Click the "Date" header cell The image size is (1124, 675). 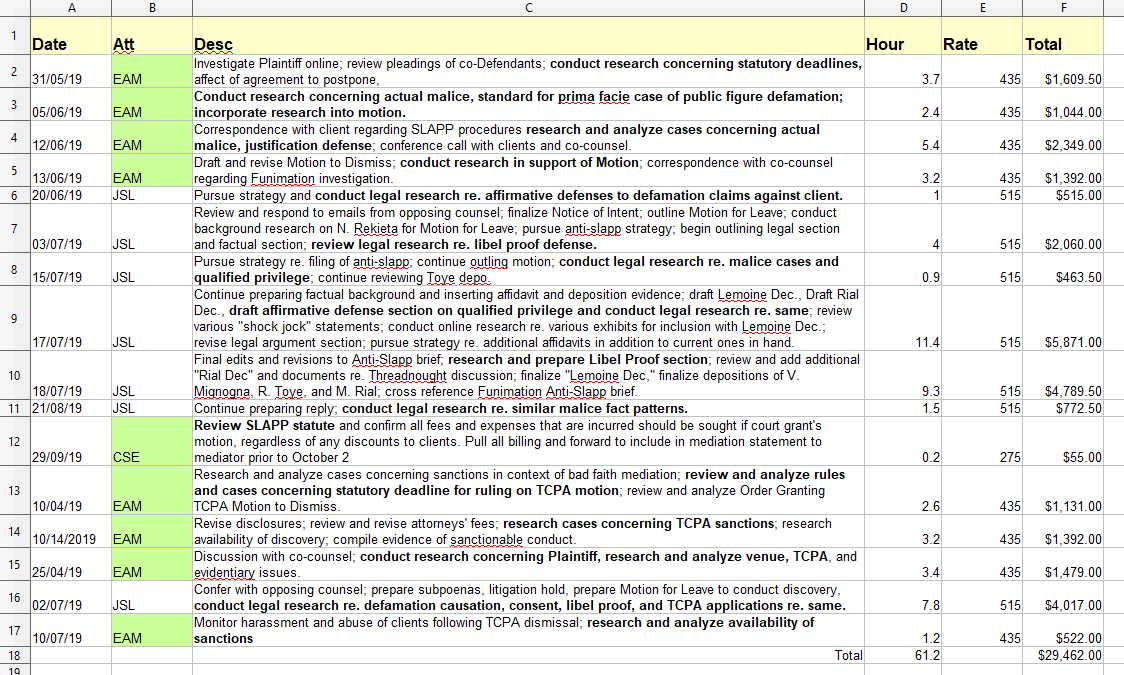point(71,36)
